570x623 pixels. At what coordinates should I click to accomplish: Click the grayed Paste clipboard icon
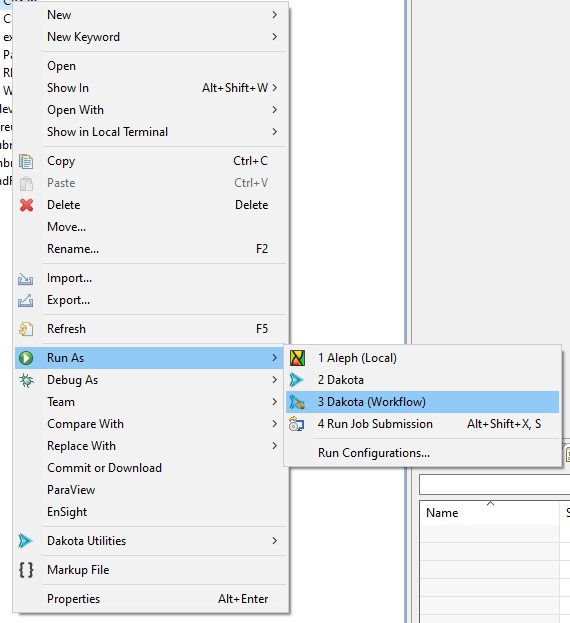pyautogui.click(x=26, y=183)
